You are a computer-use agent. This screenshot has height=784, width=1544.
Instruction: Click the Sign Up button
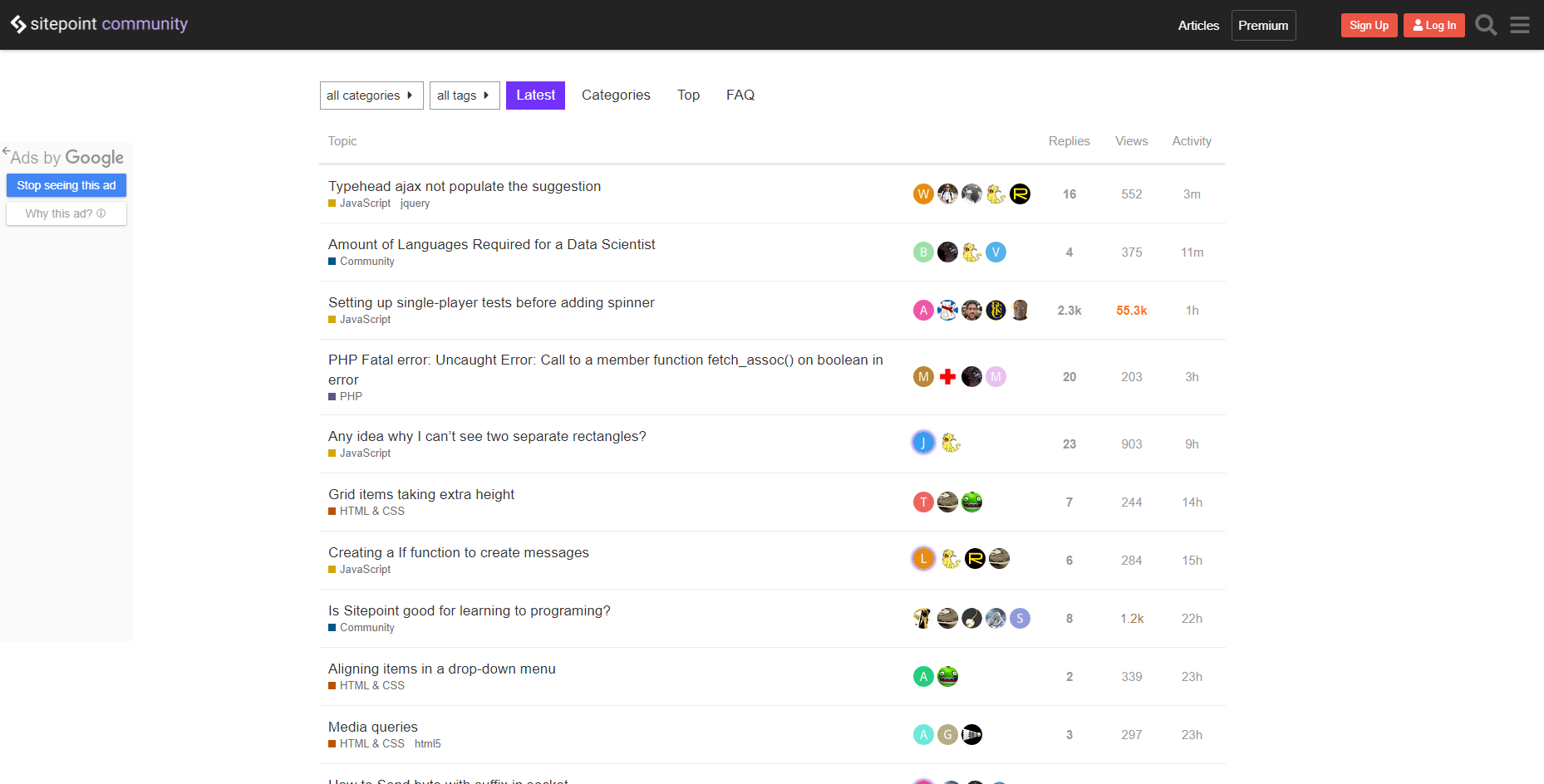(x=1369, y=25)
